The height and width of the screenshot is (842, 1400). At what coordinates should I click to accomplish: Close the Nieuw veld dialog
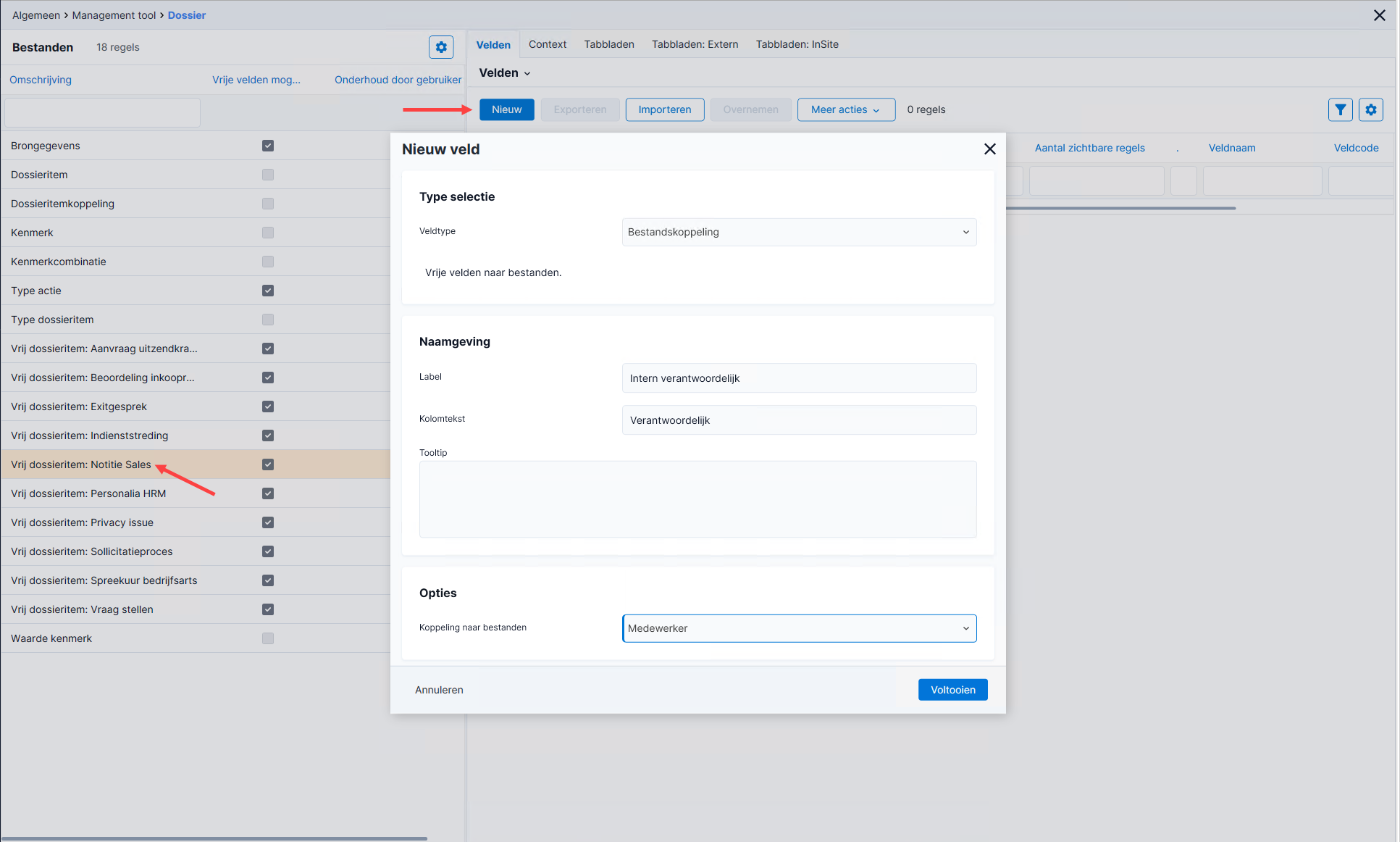click(989, 149)
